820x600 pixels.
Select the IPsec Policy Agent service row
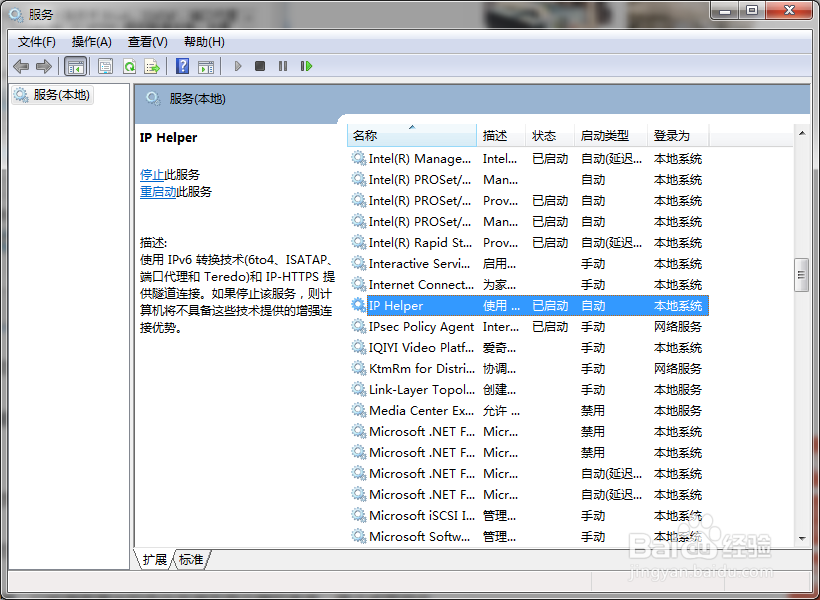tap(420, 326)
